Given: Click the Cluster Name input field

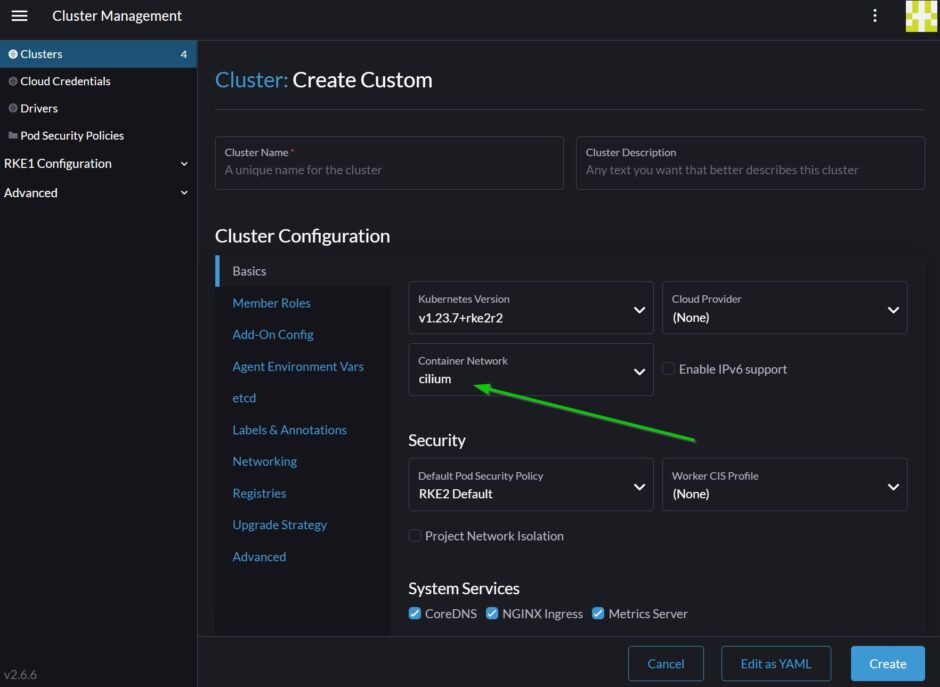Looking at the screenshot, I should (x=389, y=170).
